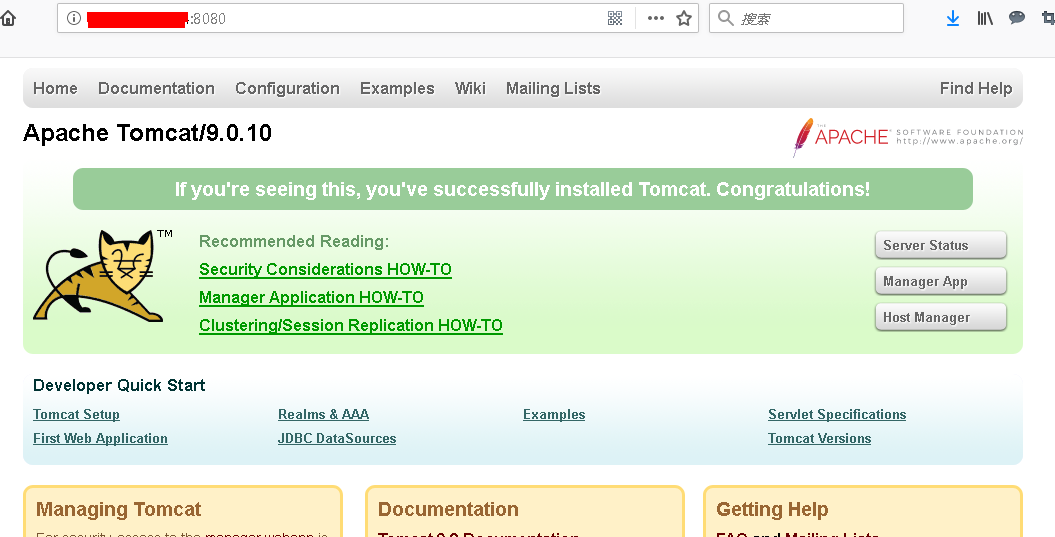Click the QR code icon in address bar
The width and height of the screenshot is (1055, 537).
615,18
